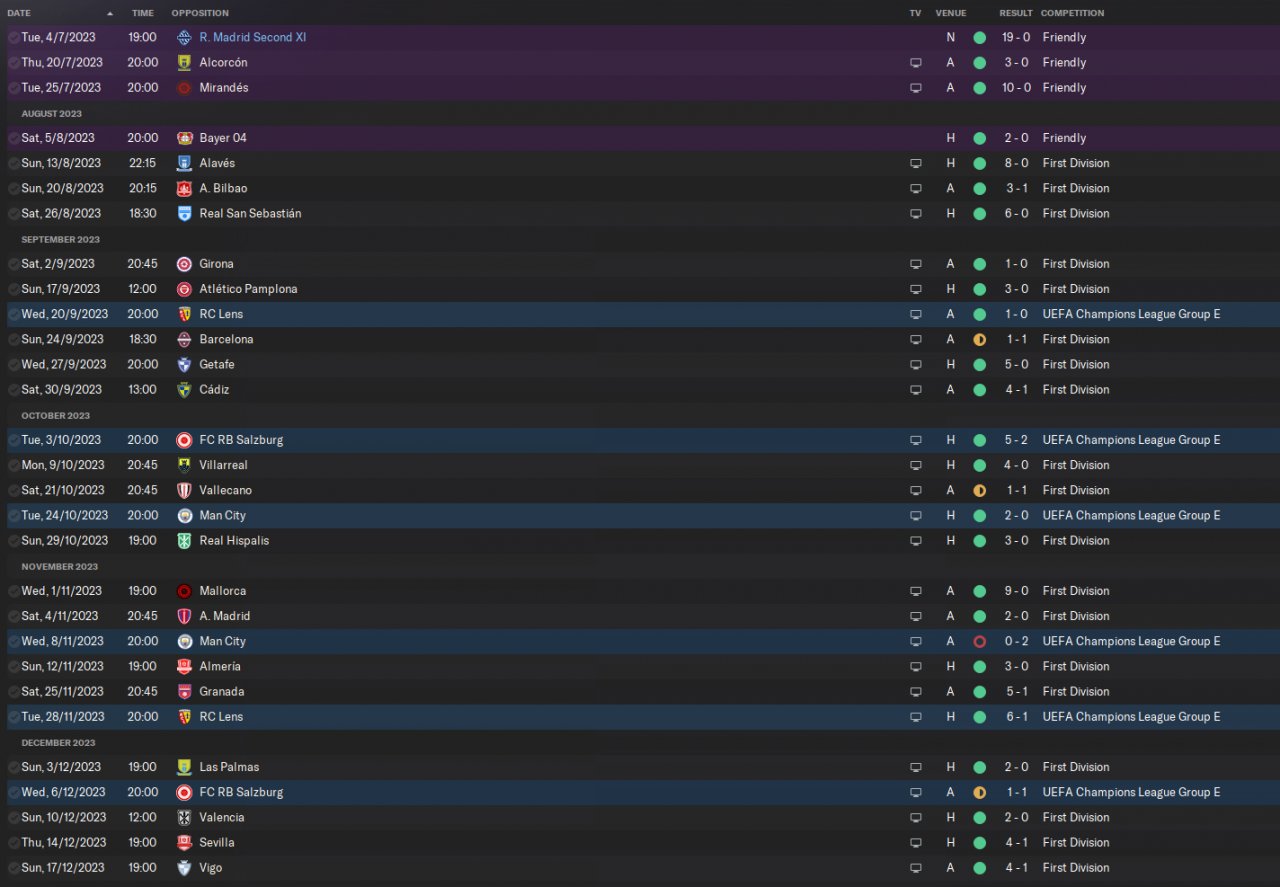
Task: Click the FC RB Salzburg badge on 3/10/2023
Action: click(184, 440)
